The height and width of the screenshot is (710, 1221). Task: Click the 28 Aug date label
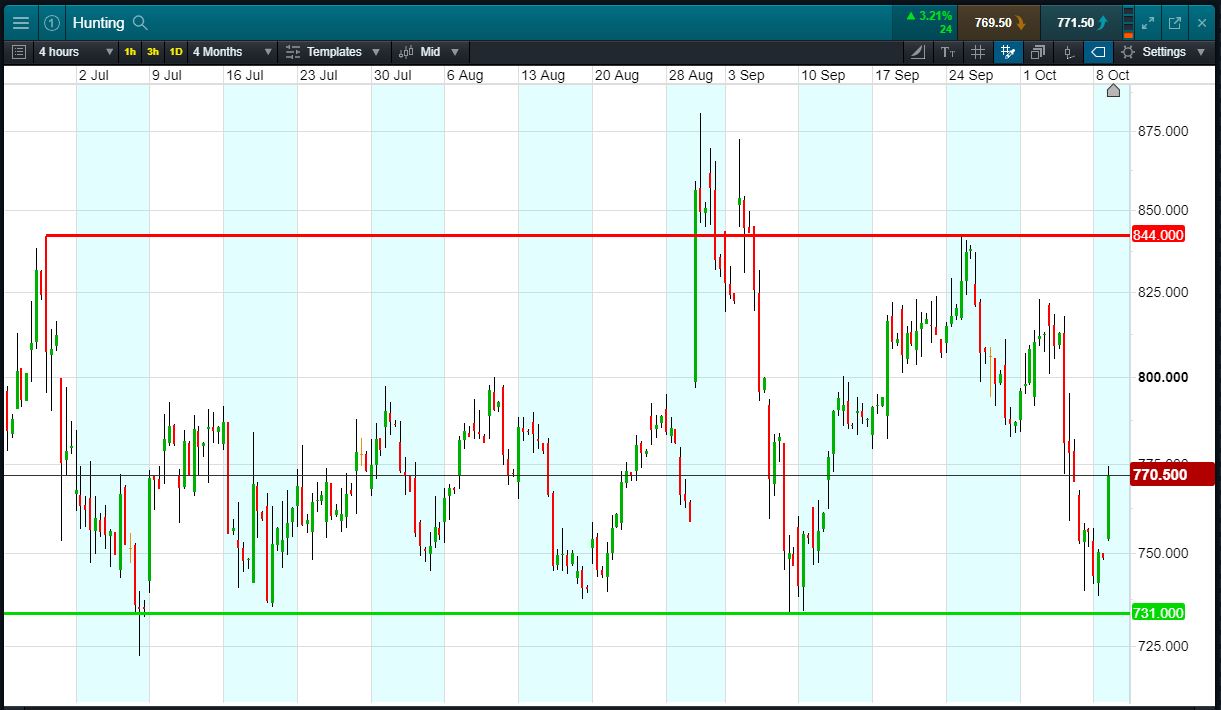[x=691, y=75]
